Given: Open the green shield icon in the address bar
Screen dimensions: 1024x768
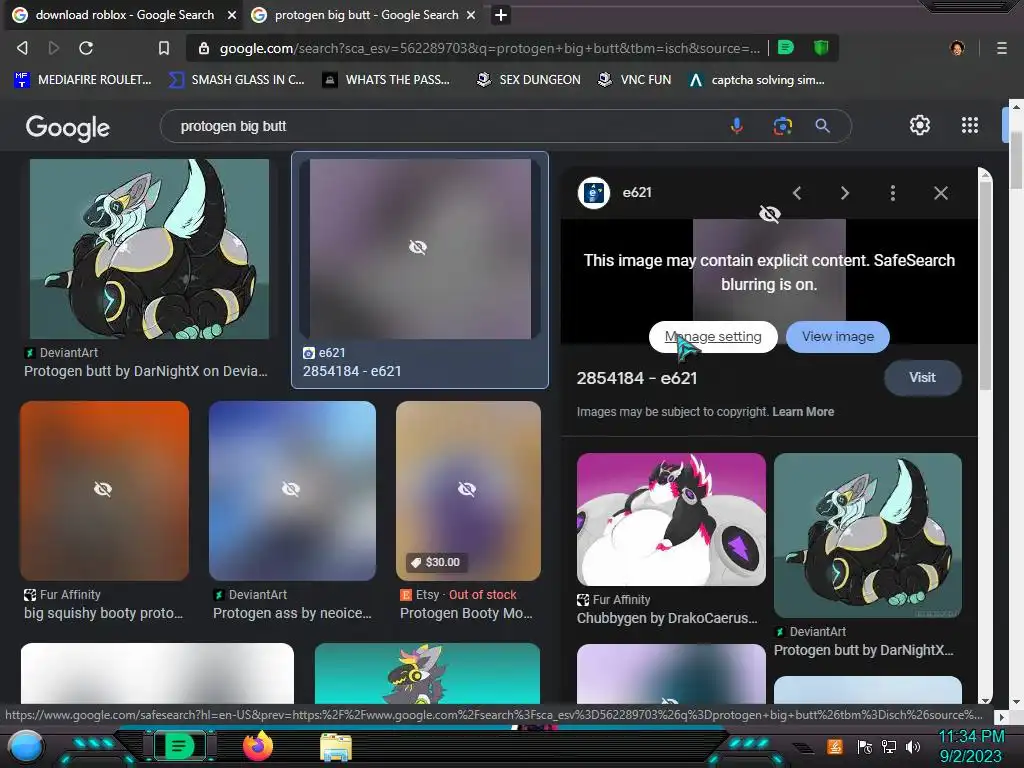Looking at the screenshot, I should click(821, 48).
